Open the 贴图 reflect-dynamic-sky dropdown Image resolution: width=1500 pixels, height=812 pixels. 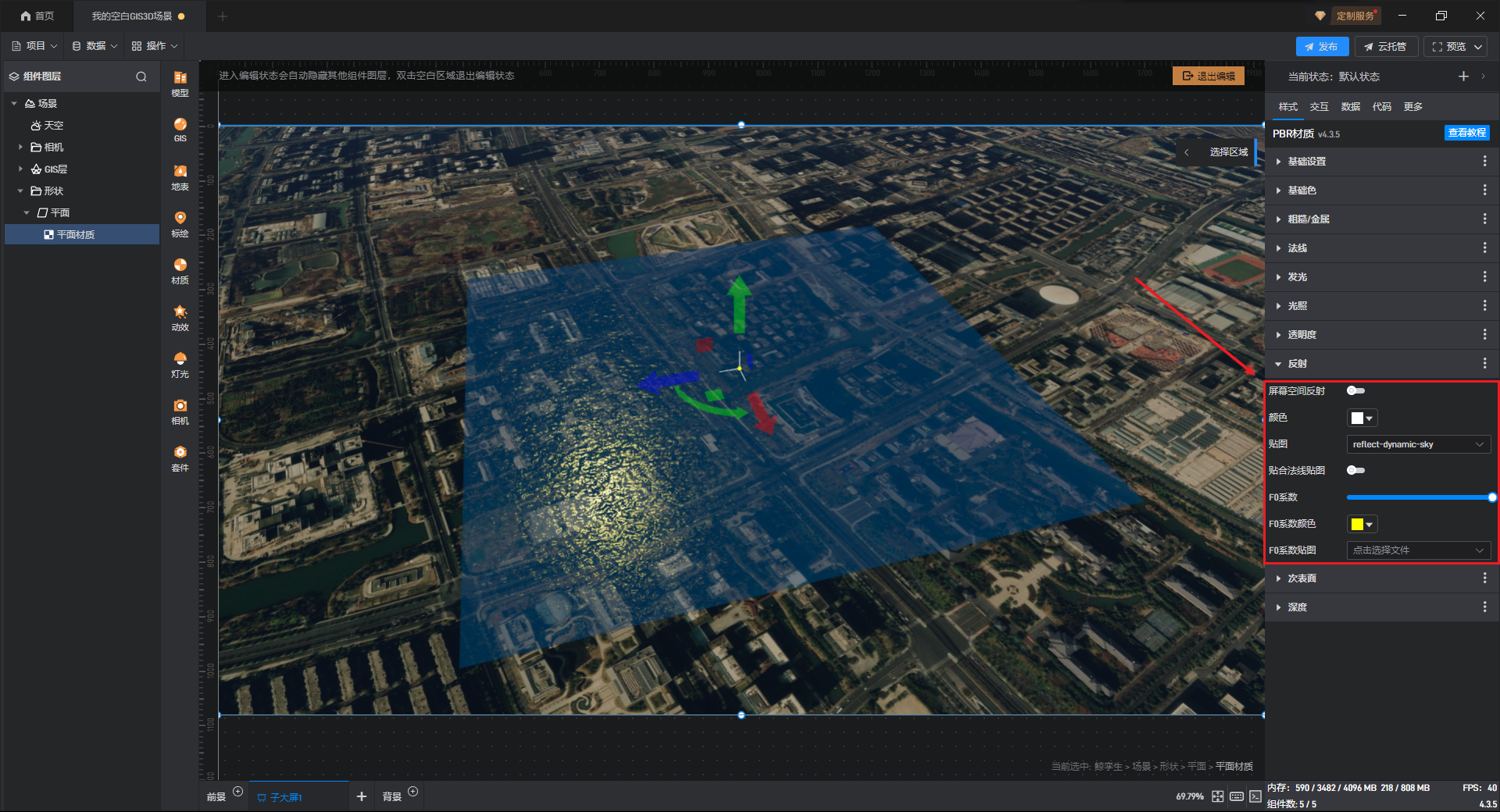tap(1418, 444)
